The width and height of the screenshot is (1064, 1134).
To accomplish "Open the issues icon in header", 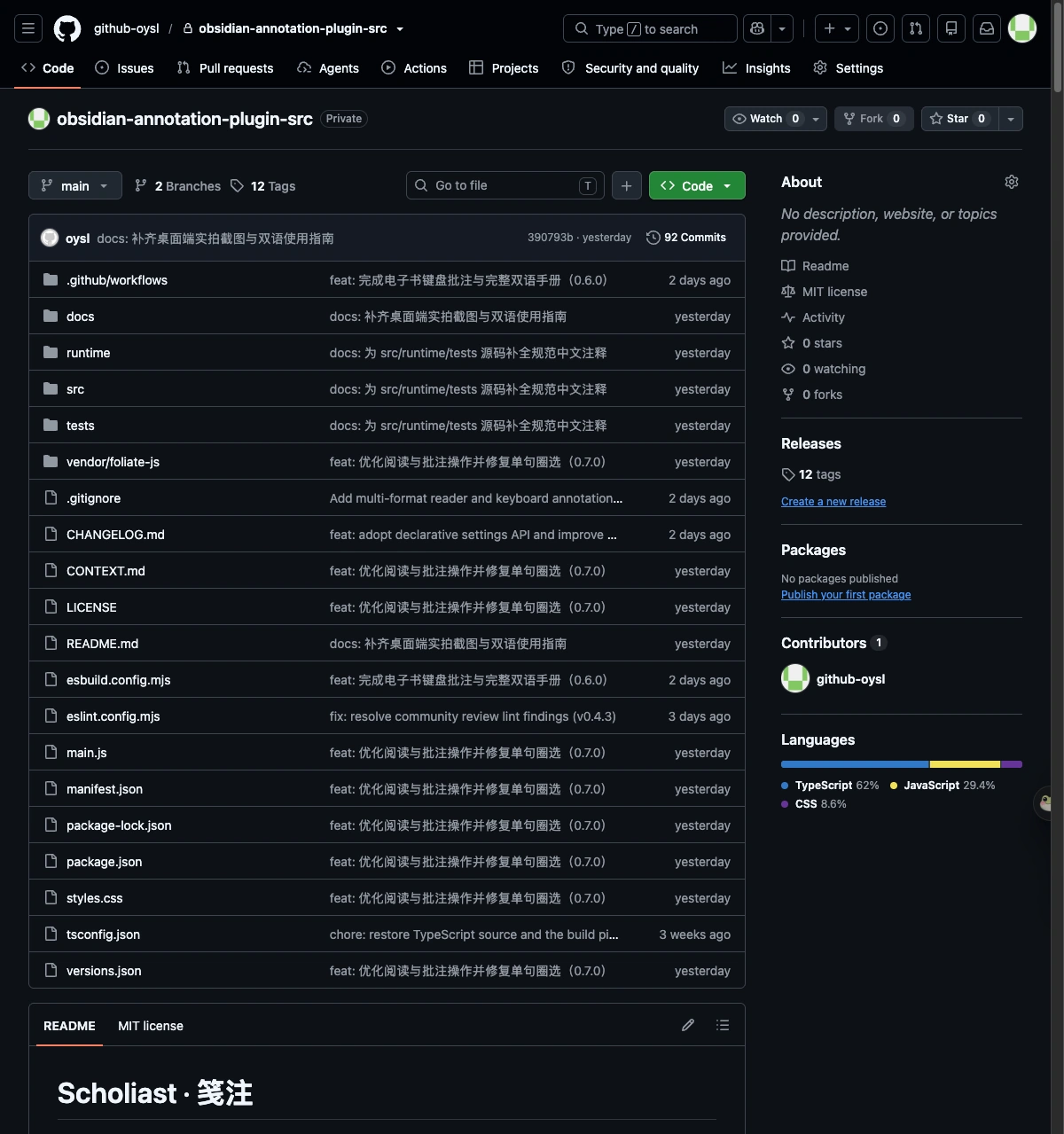I will (x=880, y=28).
